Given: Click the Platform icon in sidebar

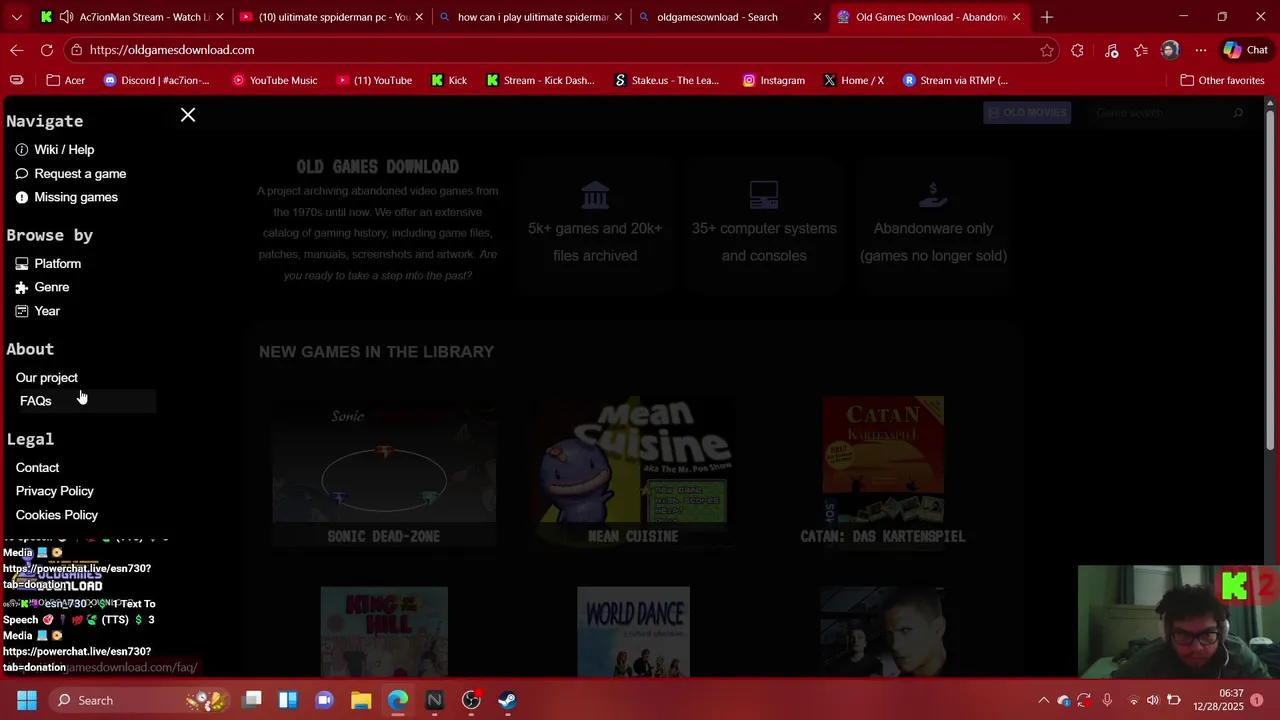Looking at the screenshot, I should click(x=22, y=263).
